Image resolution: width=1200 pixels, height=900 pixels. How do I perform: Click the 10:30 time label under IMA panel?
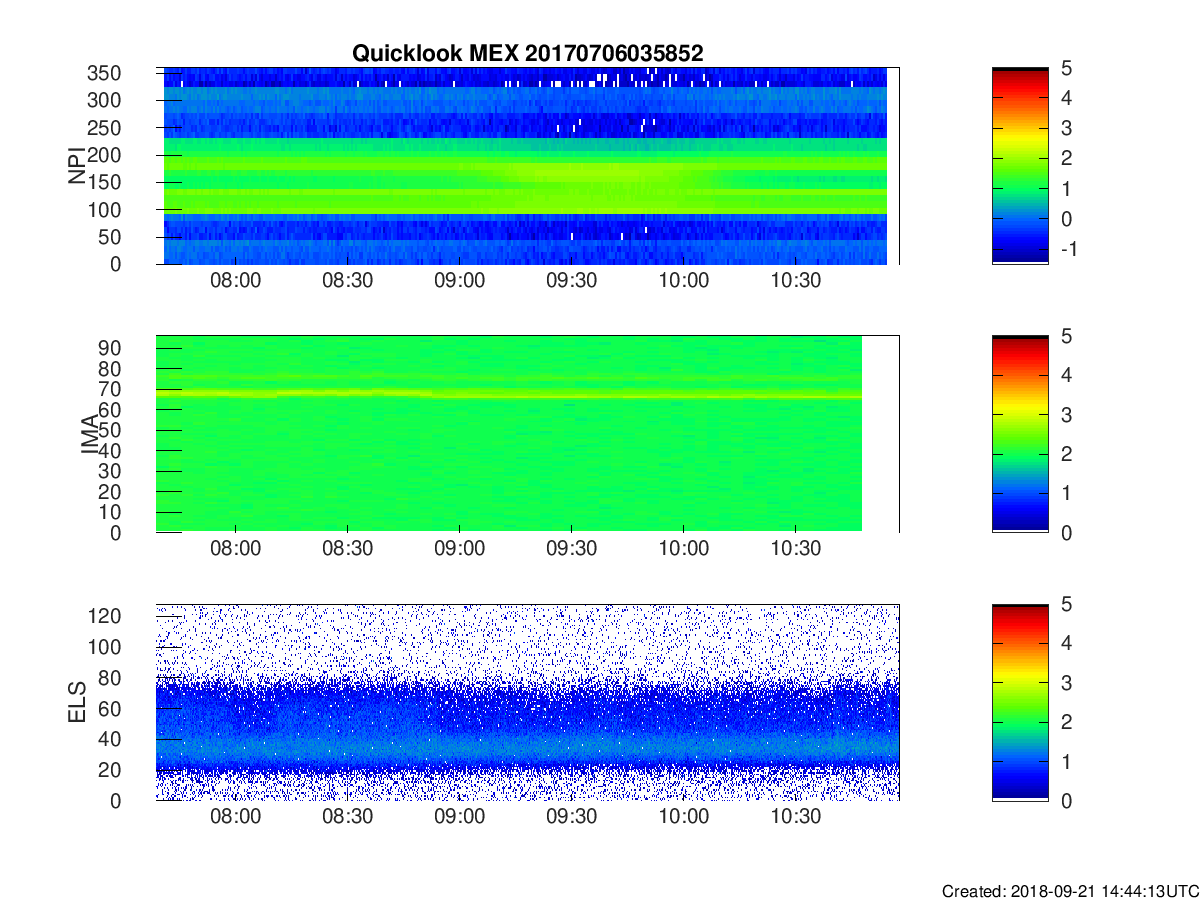pos(795,549)
